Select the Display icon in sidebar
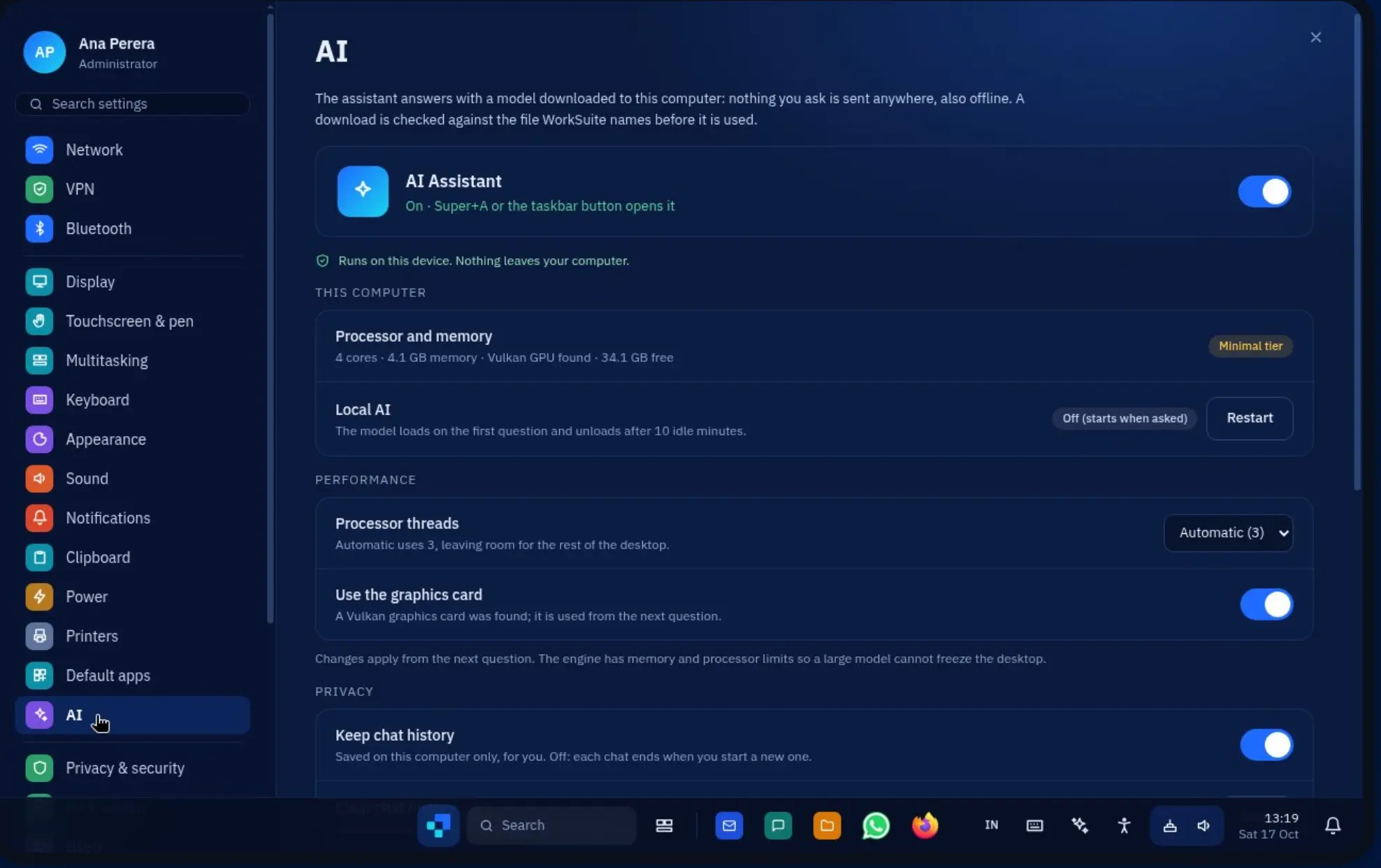Image resolution: width=1381 pixels, height=868 pixels. click(39, 282)
